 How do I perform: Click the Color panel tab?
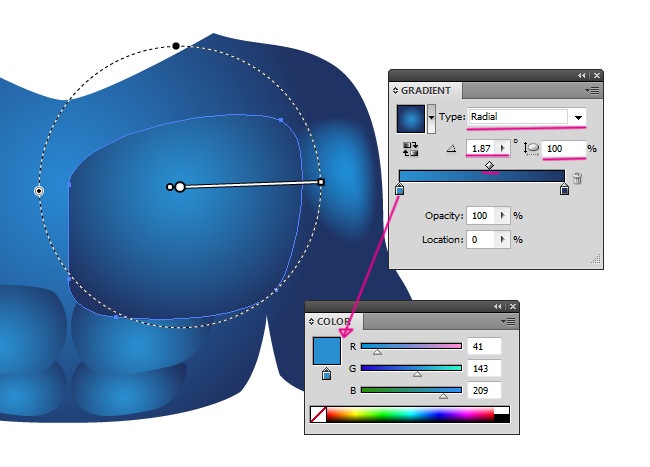(x=335, y=322)
